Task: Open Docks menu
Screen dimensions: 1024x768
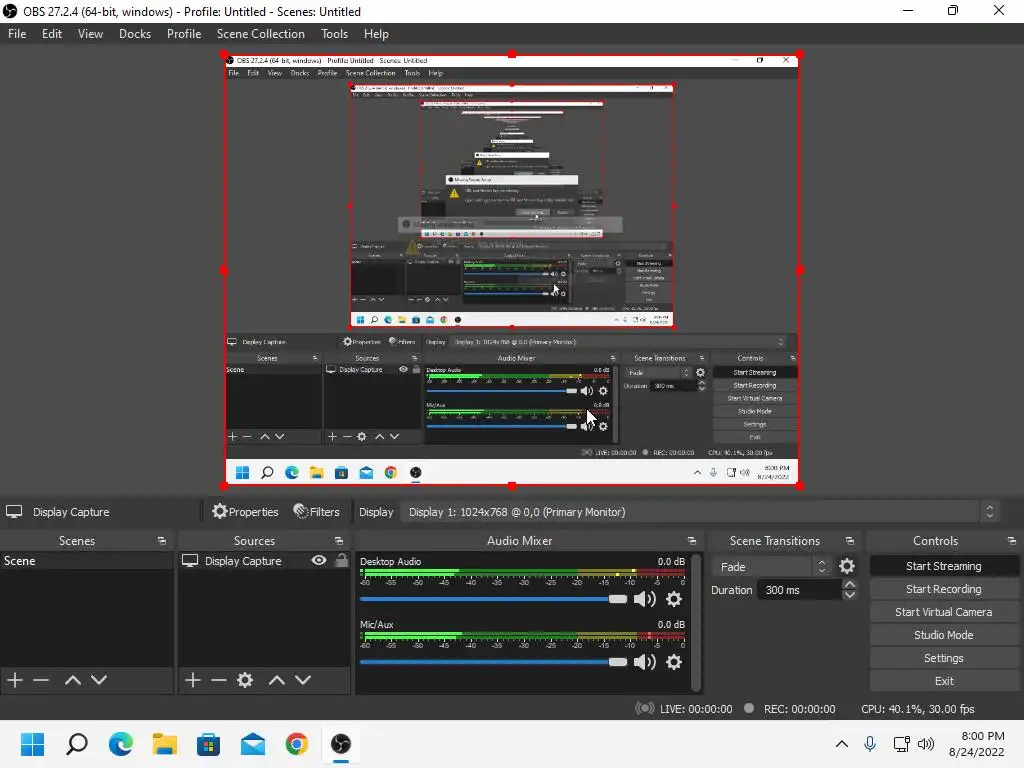Action: tap(135, 34)
